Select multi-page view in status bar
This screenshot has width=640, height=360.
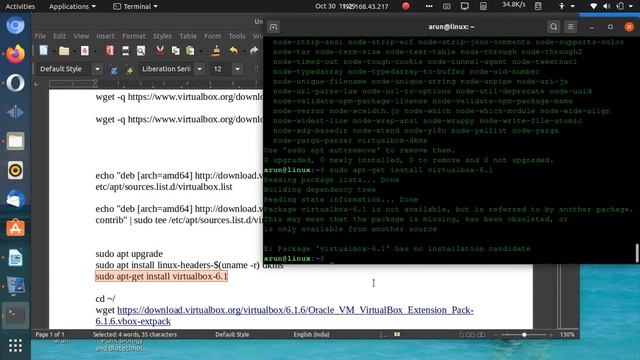471,334
